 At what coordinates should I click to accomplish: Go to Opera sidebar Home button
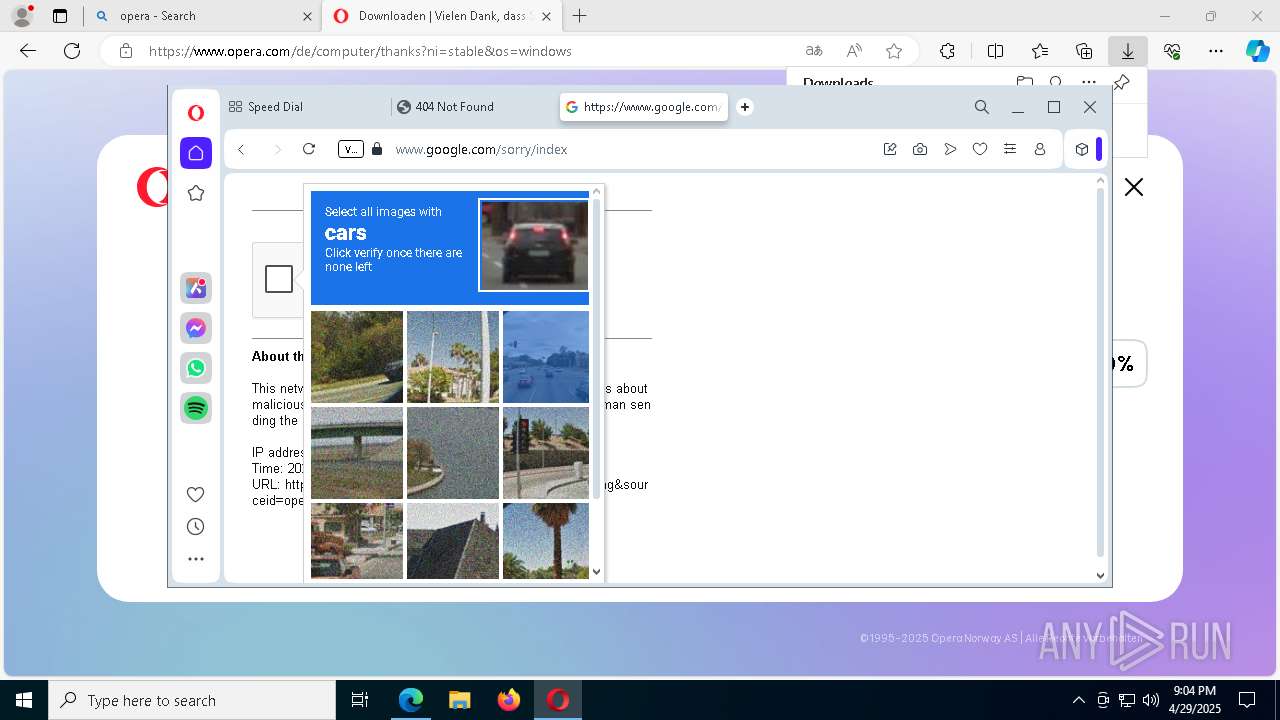pyautogui.click(x=196, y=153)
